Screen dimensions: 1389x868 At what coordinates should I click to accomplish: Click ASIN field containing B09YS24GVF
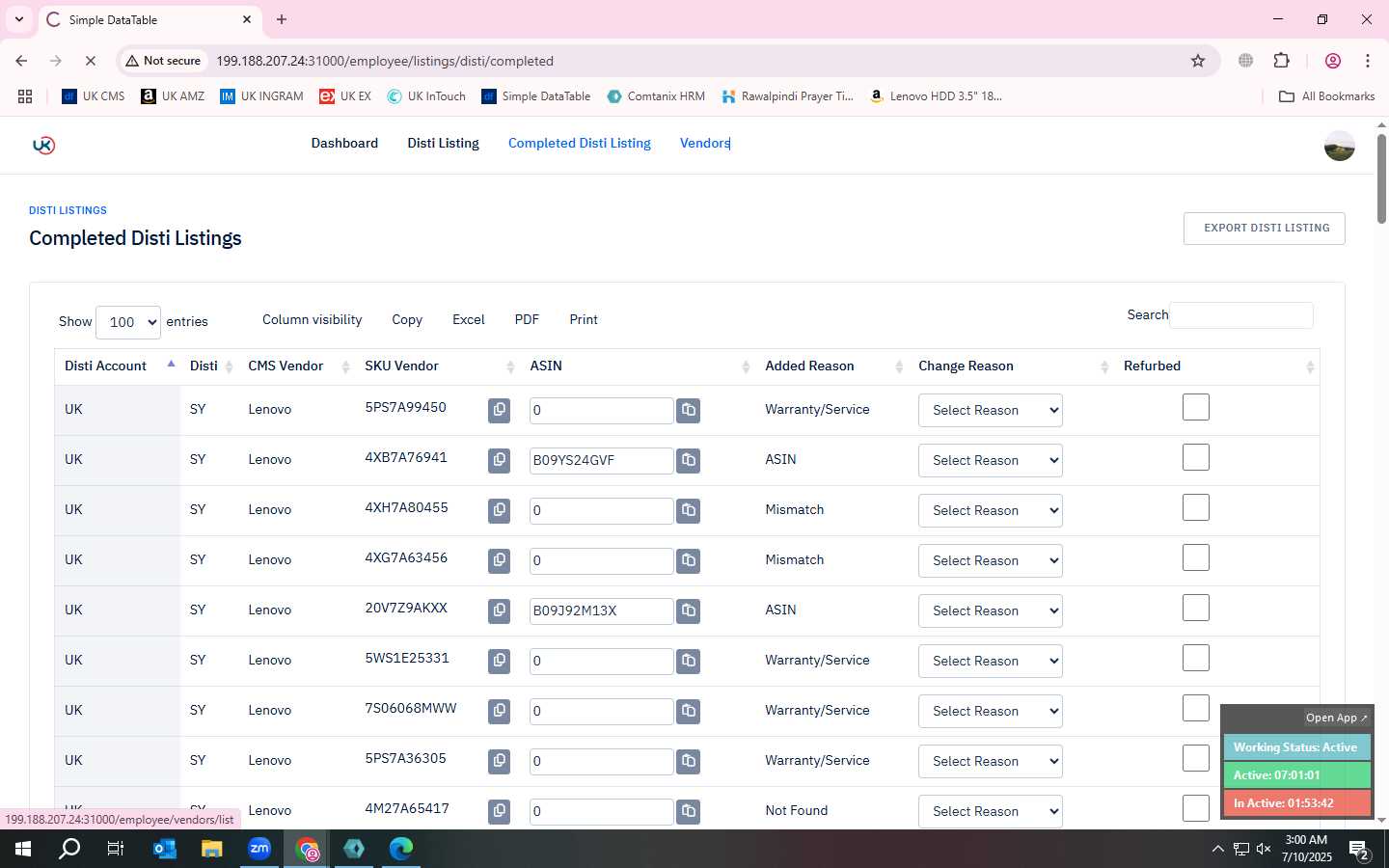(601, 460)
